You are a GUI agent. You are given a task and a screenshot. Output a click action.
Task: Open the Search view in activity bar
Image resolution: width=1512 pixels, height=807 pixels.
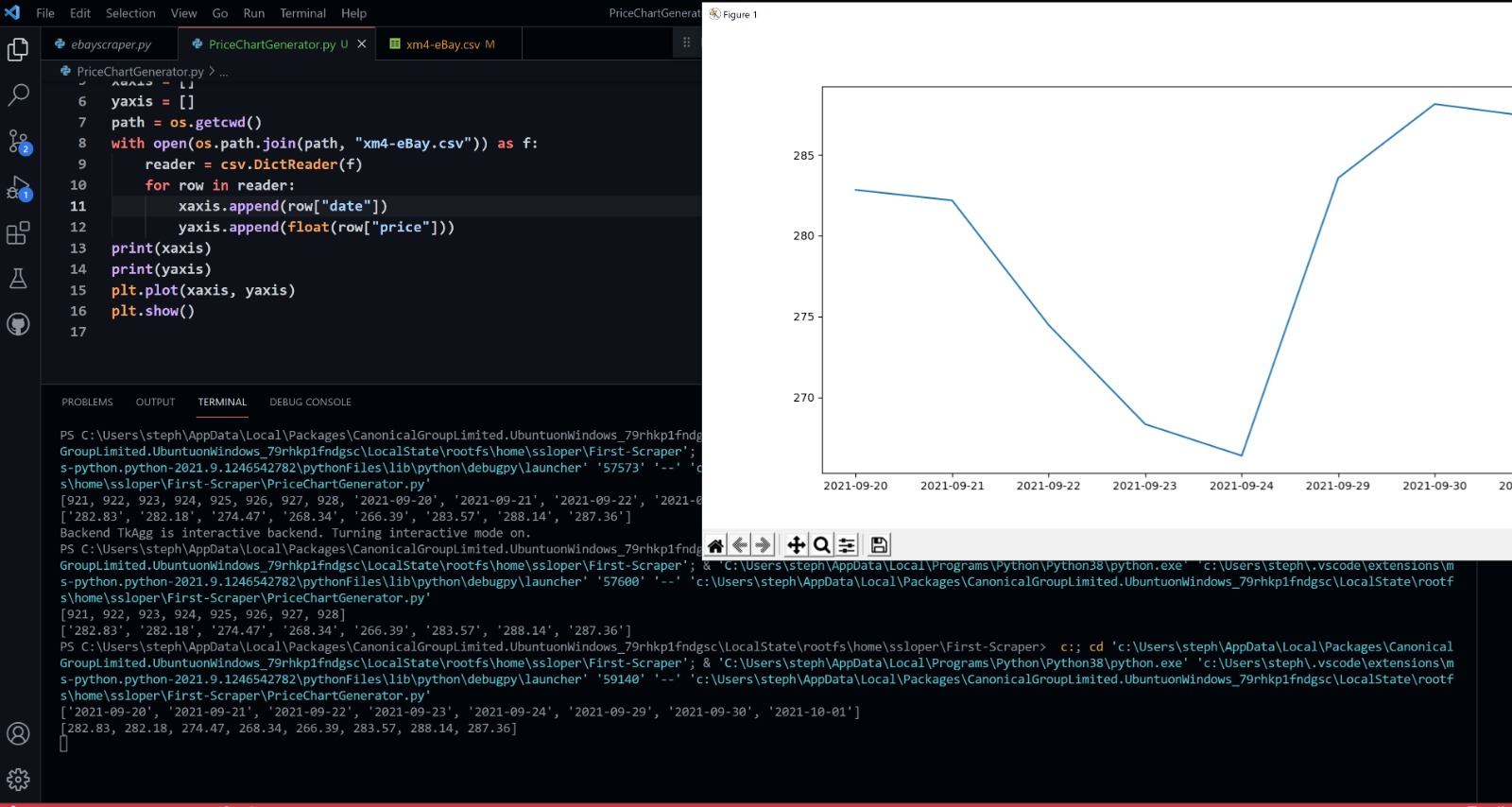[x=18, y=94]
